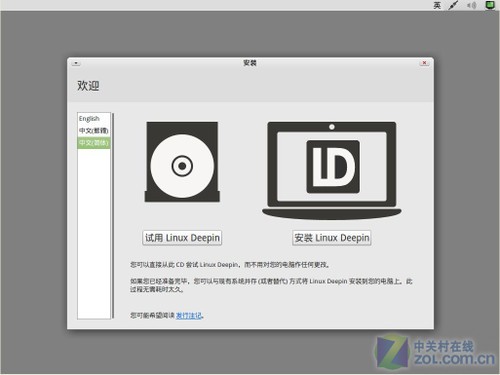Select 中文(繁體) in the language list
The image size is (500, 375).
click(x=94, y=131)
